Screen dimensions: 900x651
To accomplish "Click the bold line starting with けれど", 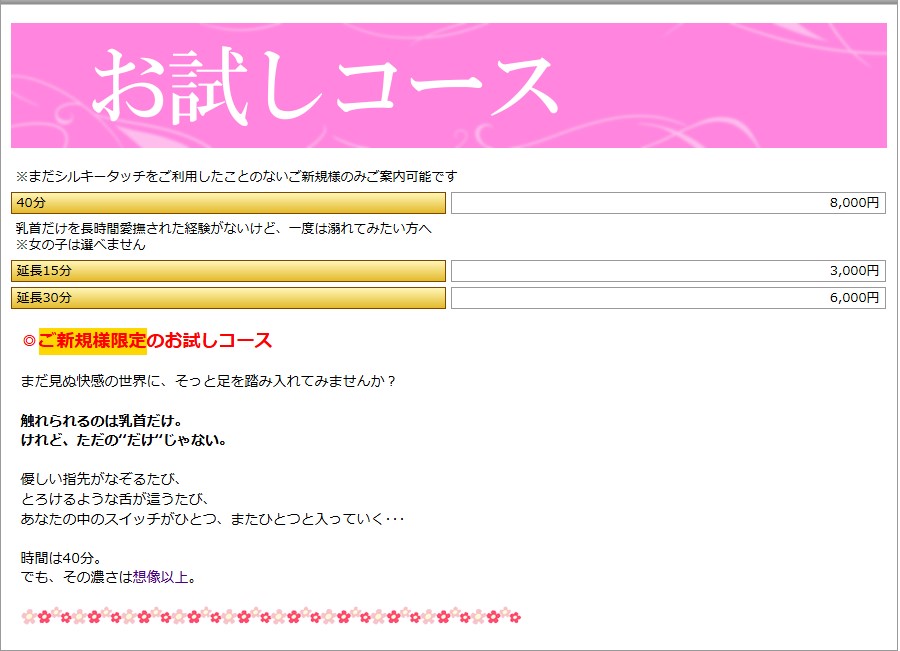I will tap(125, 440).
